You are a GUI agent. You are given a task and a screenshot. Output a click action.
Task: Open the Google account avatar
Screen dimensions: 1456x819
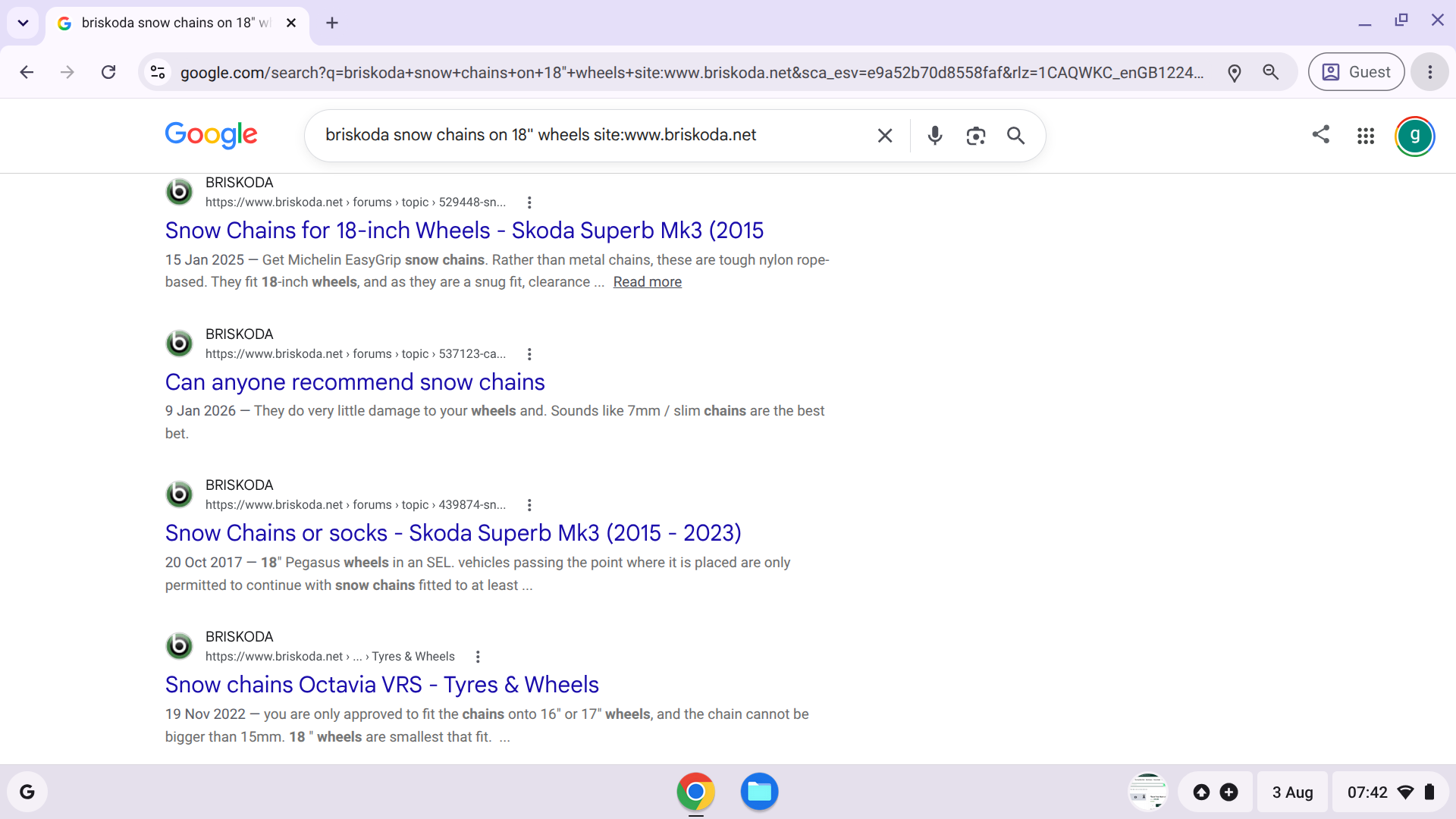click(1414, 136)
